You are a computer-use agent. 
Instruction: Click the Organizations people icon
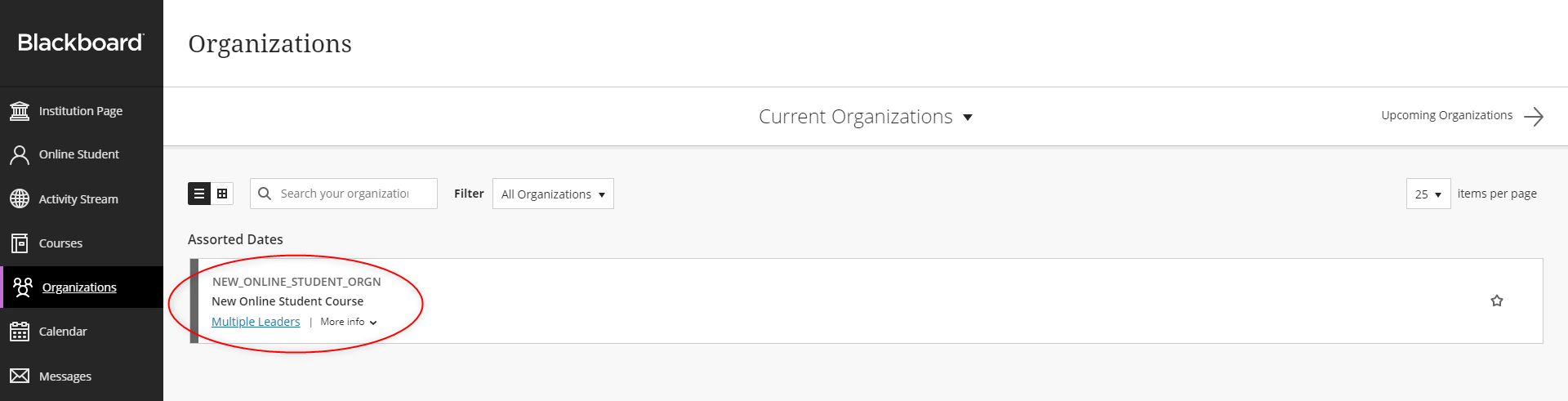click(x=23, y=287)
